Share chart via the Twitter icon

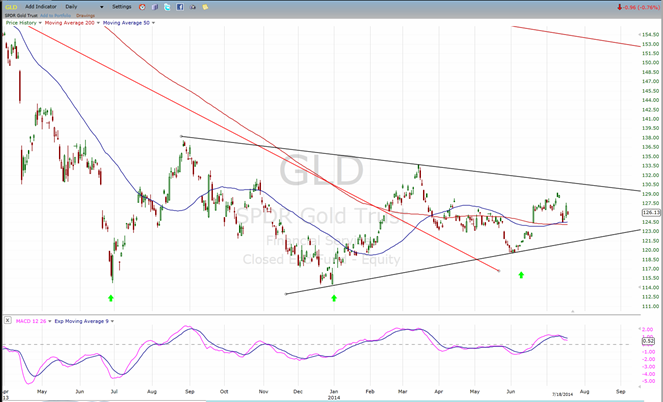pyautogui.click(x=167, y=7)
